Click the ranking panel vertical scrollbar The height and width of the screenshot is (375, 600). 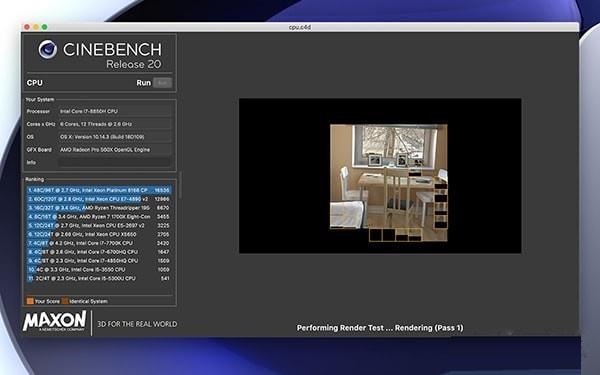coord(179,186)
